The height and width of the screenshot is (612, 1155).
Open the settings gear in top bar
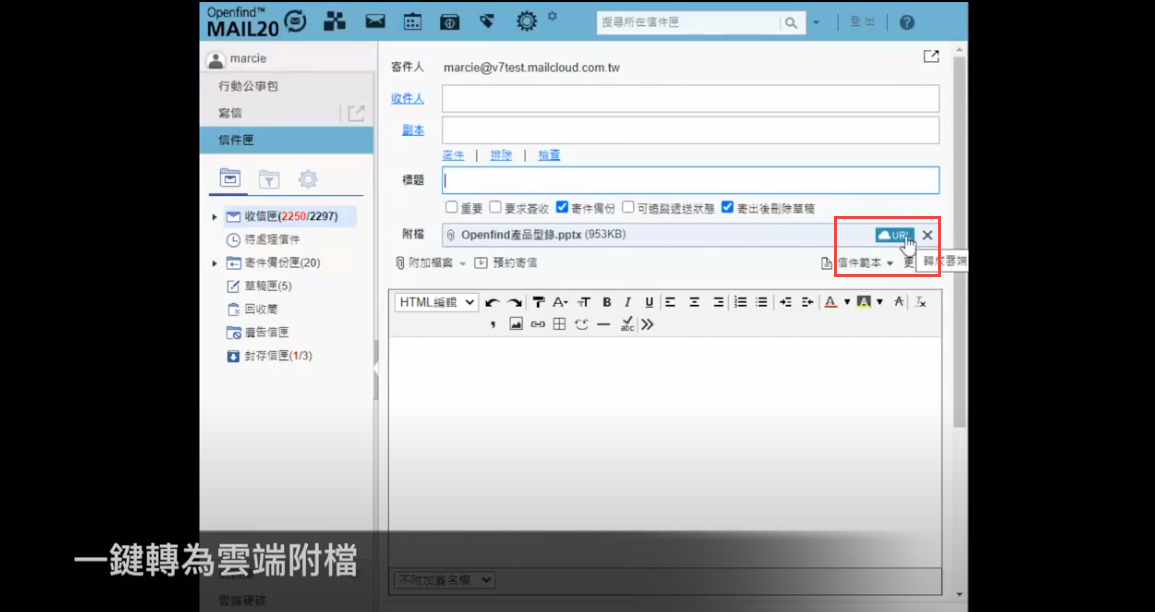click(x=527, y=21)
